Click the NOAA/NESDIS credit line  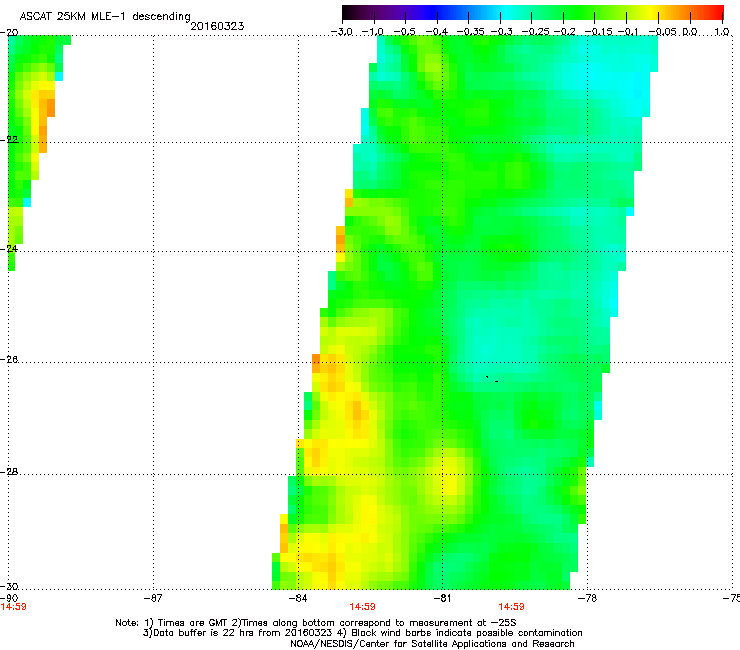(432, 644)
